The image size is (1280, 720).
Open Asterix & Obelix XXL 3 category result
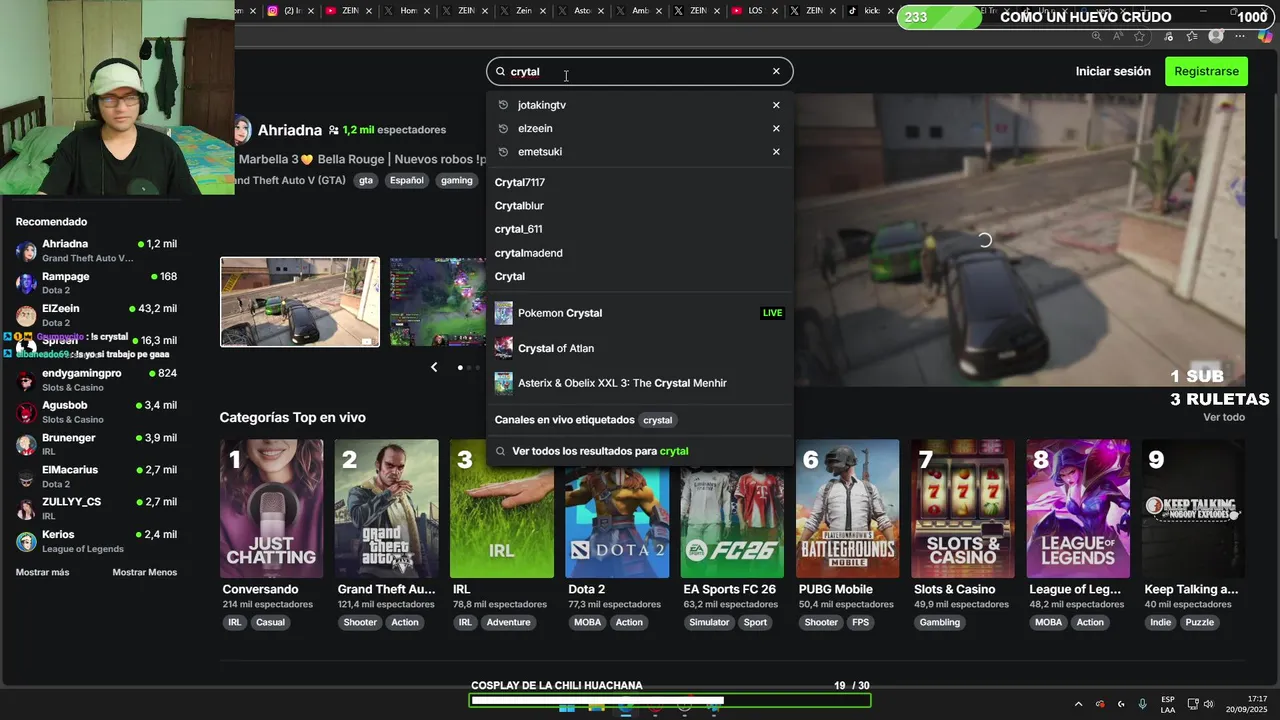[x=639, y=383]
